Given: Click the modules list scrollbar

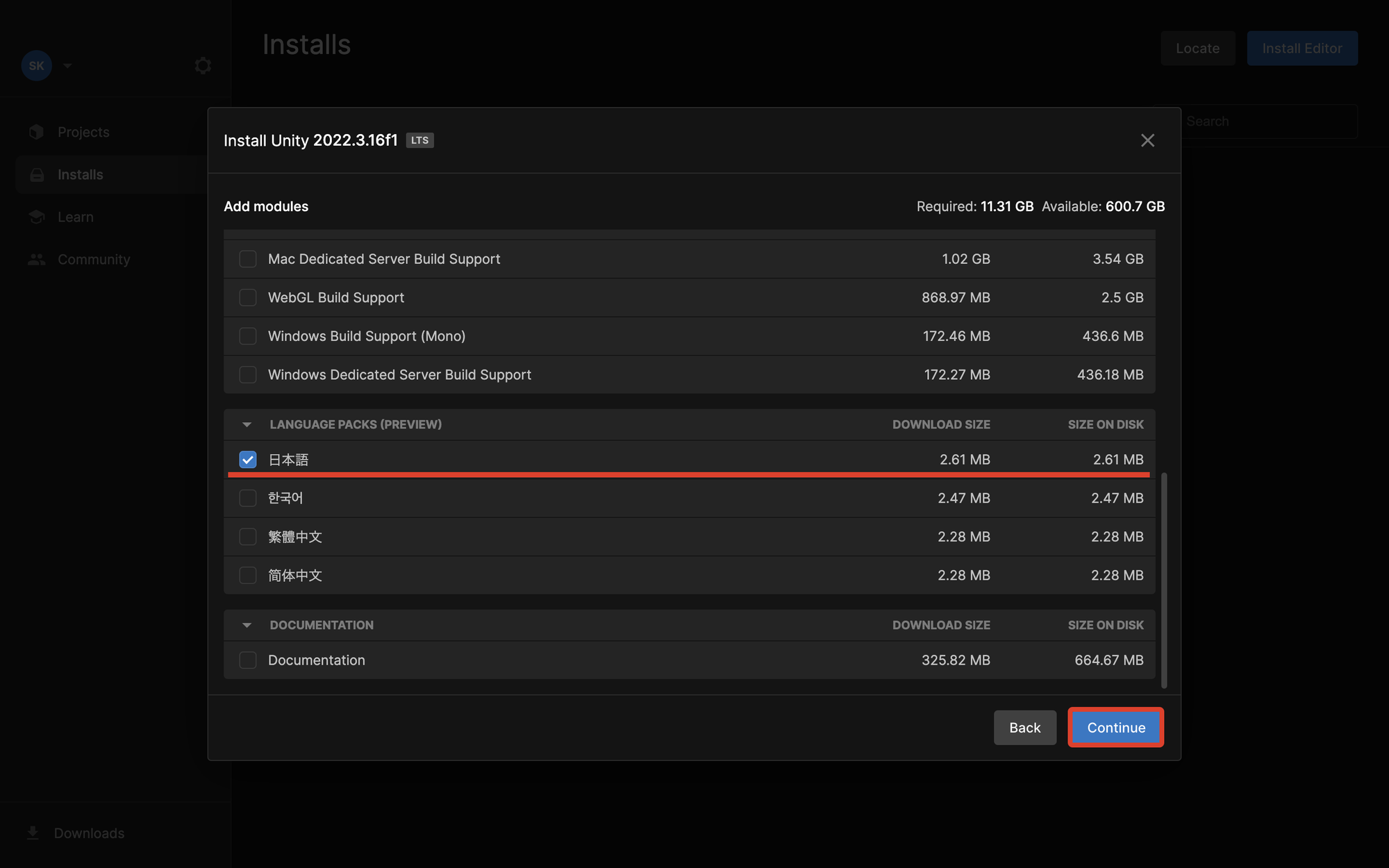Looking at the screenshot, I should [x=1164, y=580].
